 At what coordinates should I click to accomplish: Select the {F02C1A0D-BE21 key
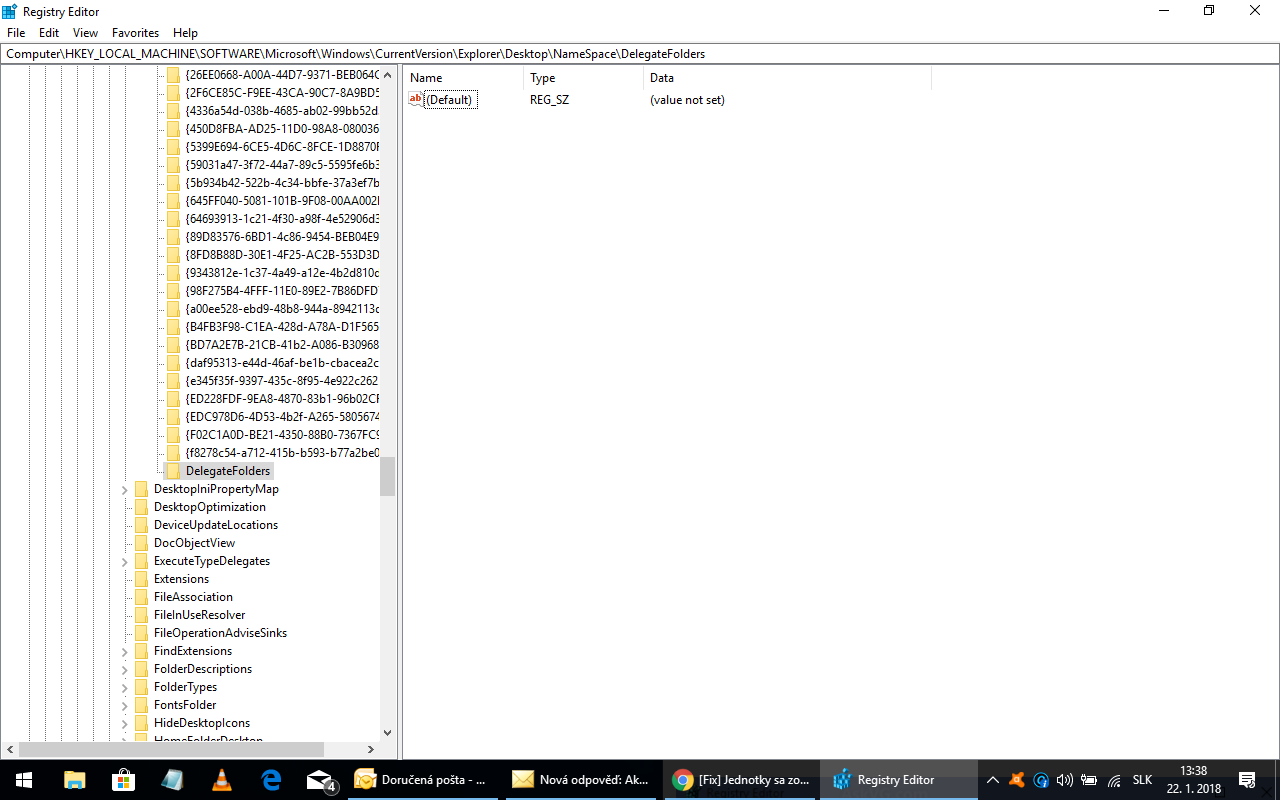[x=282, y=435]
